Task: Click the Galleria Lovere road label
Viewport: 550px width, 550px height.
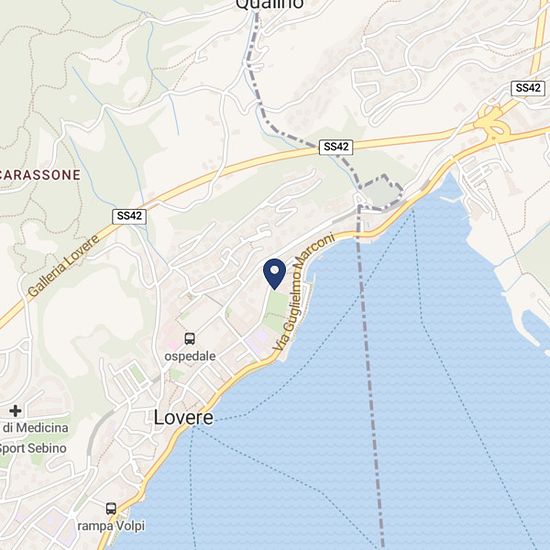Action: point(63,266)
